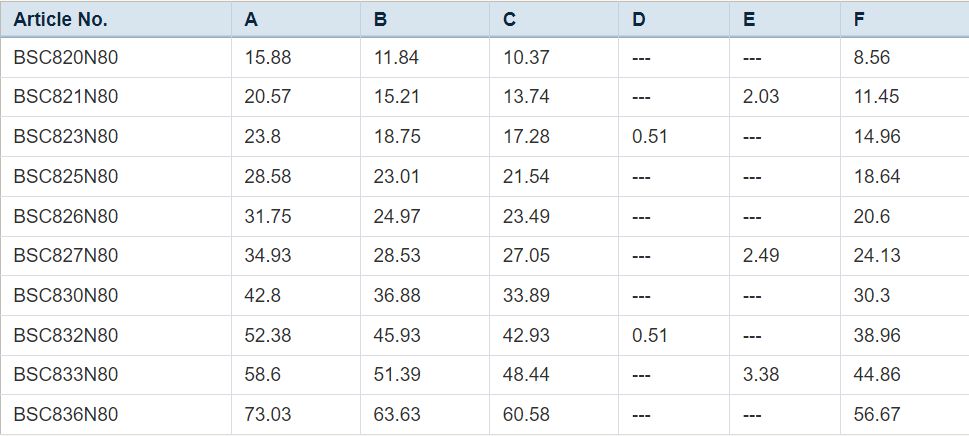
Task: Click article BSC826N80
Action: tap(66, 216)
